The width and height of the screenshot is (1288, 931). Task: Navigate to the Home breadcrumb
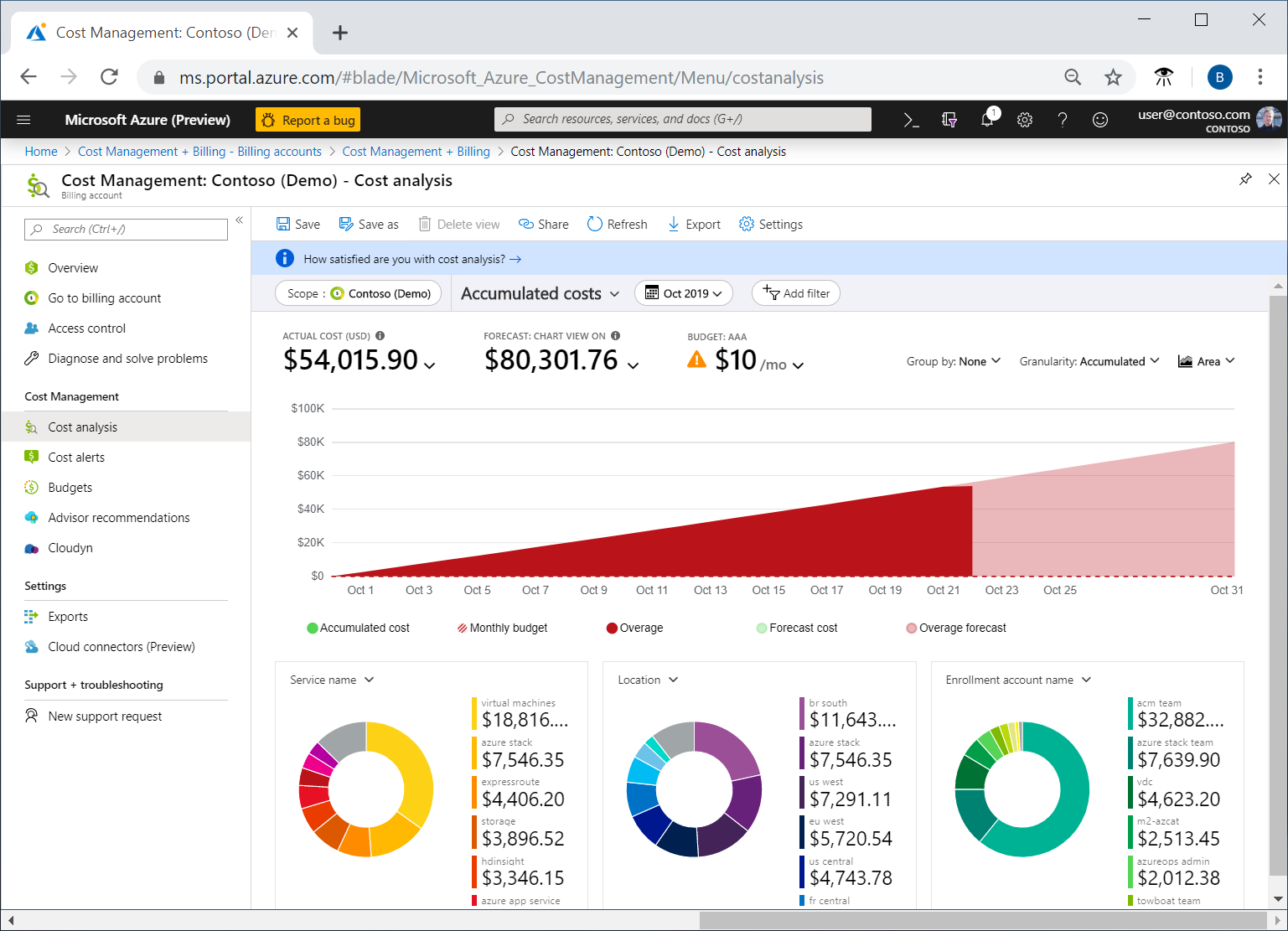[x=41, y=151]
